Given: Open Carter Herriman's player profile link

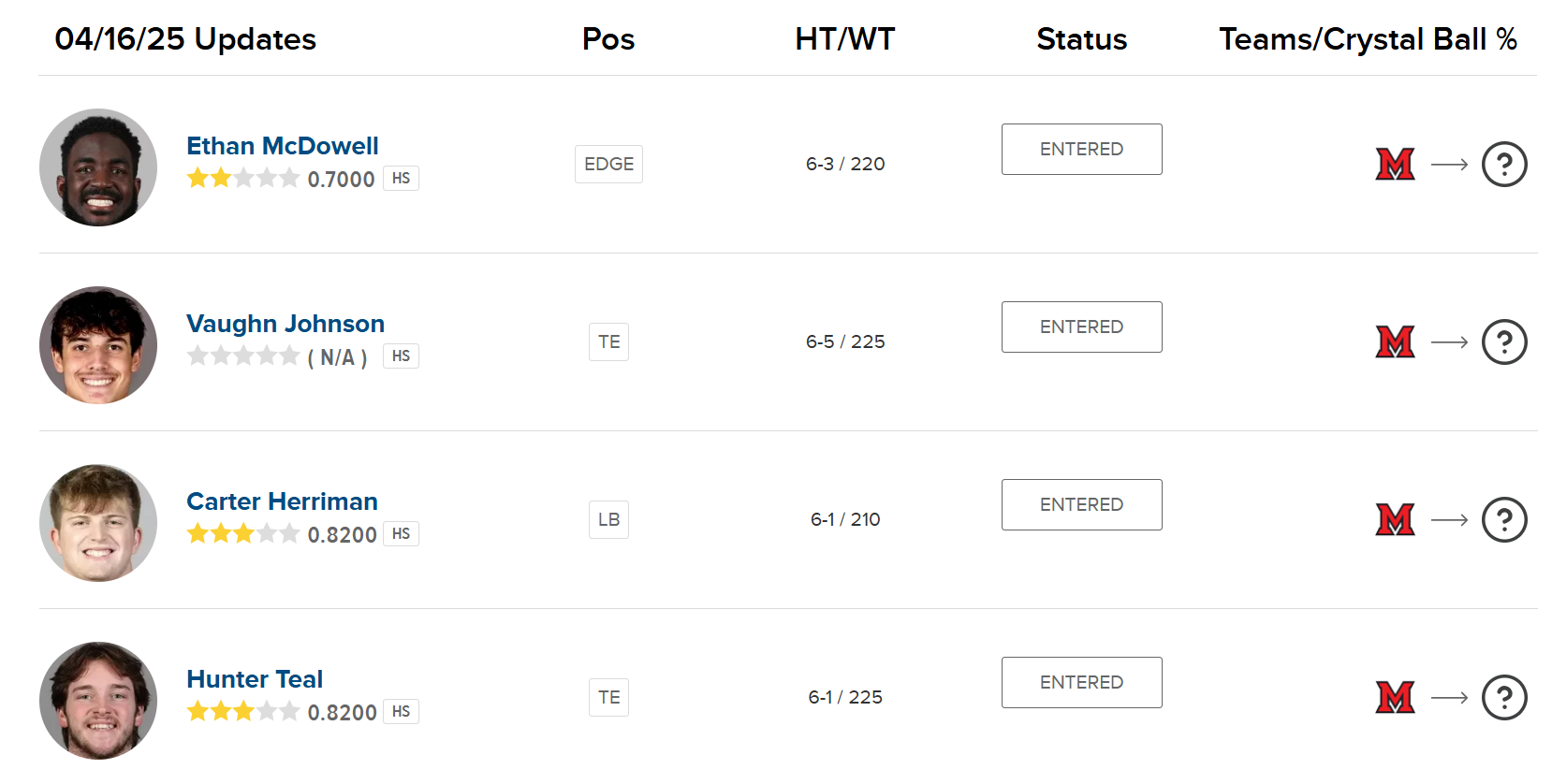Looking at the screenshot, I should (x=282, y=501).
